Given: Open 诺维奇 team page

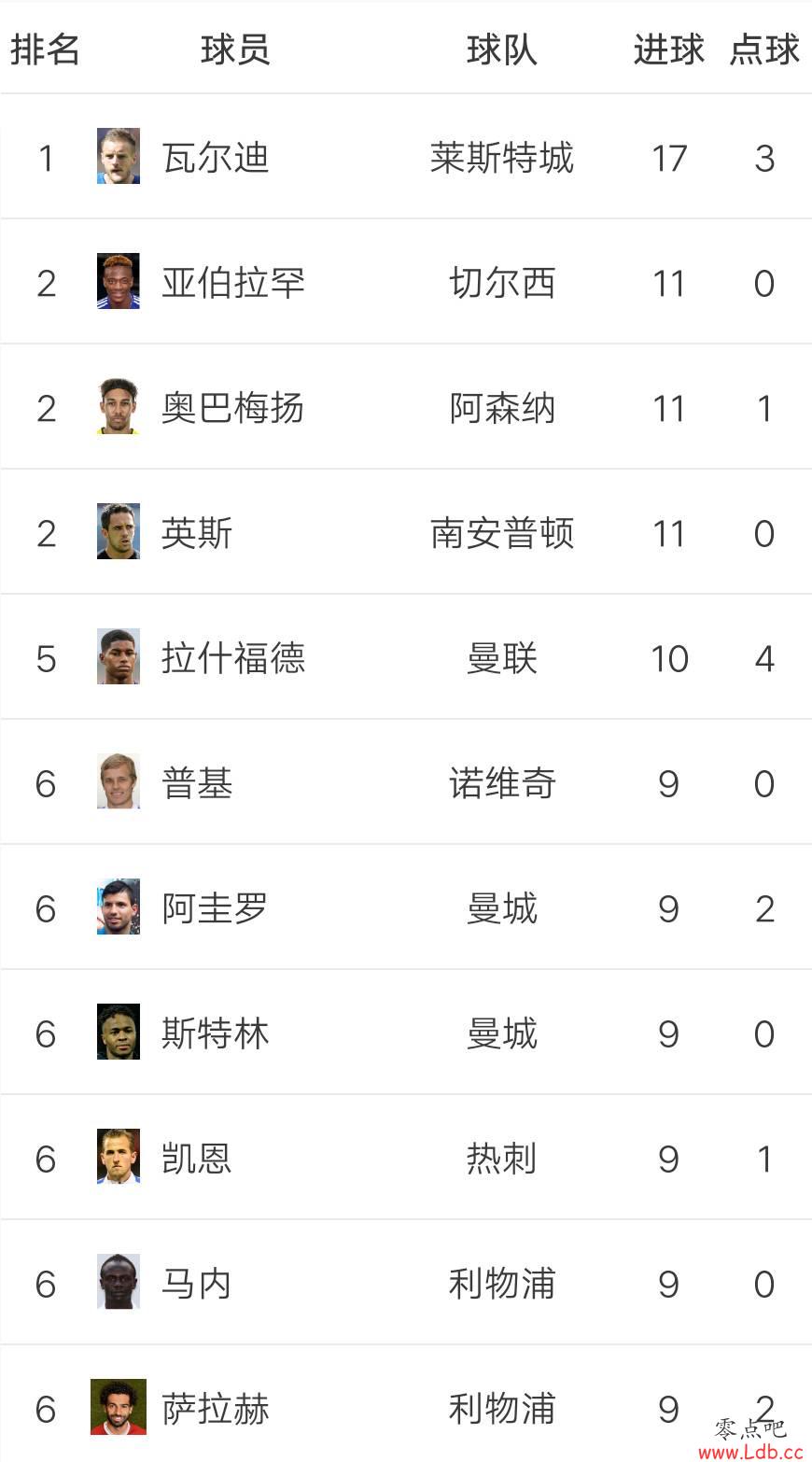Looking at the screenshot, I should 502,783.
